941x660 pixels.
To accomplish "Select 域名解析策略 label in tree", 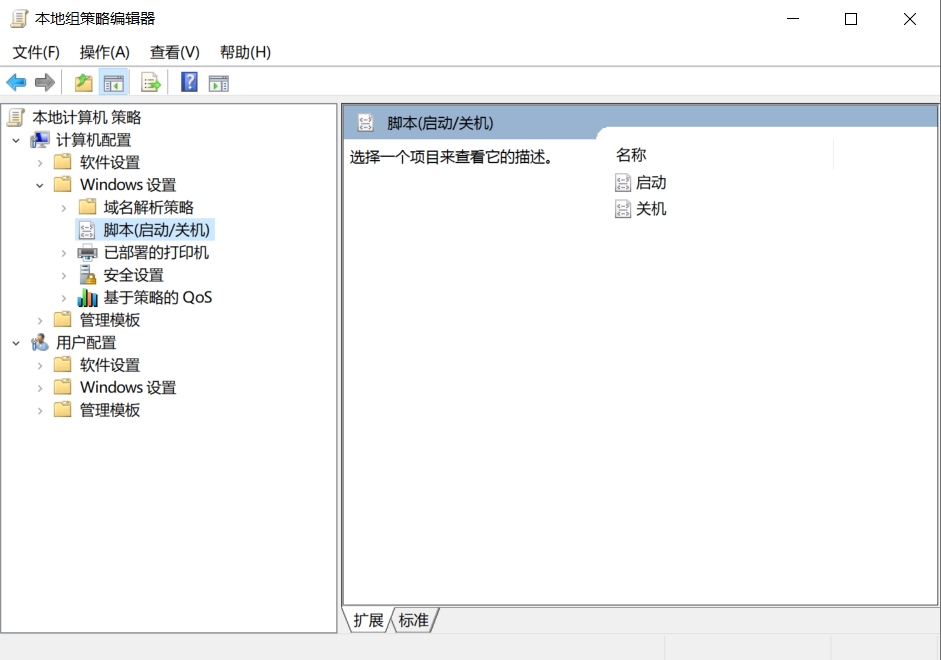I will (149, 207).
